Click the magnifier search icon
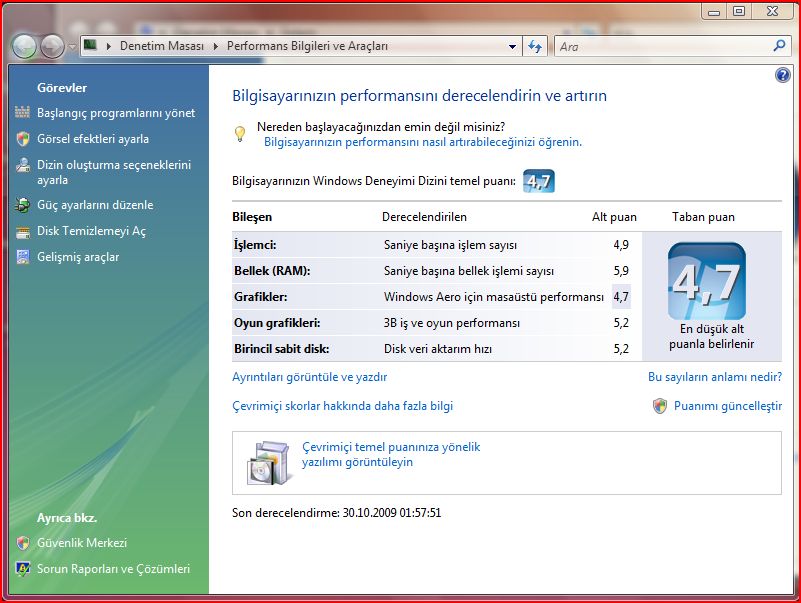Image resolution: width=801 pixels, height=603 pixels. coord(780,46)
